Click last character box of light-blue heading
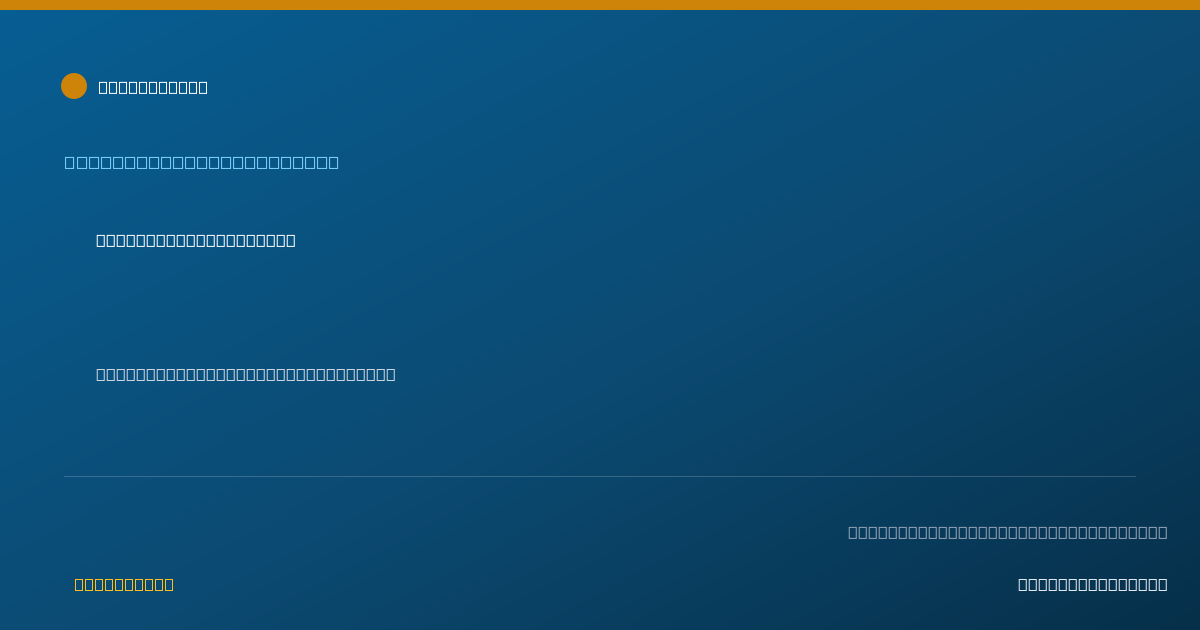 334,162
